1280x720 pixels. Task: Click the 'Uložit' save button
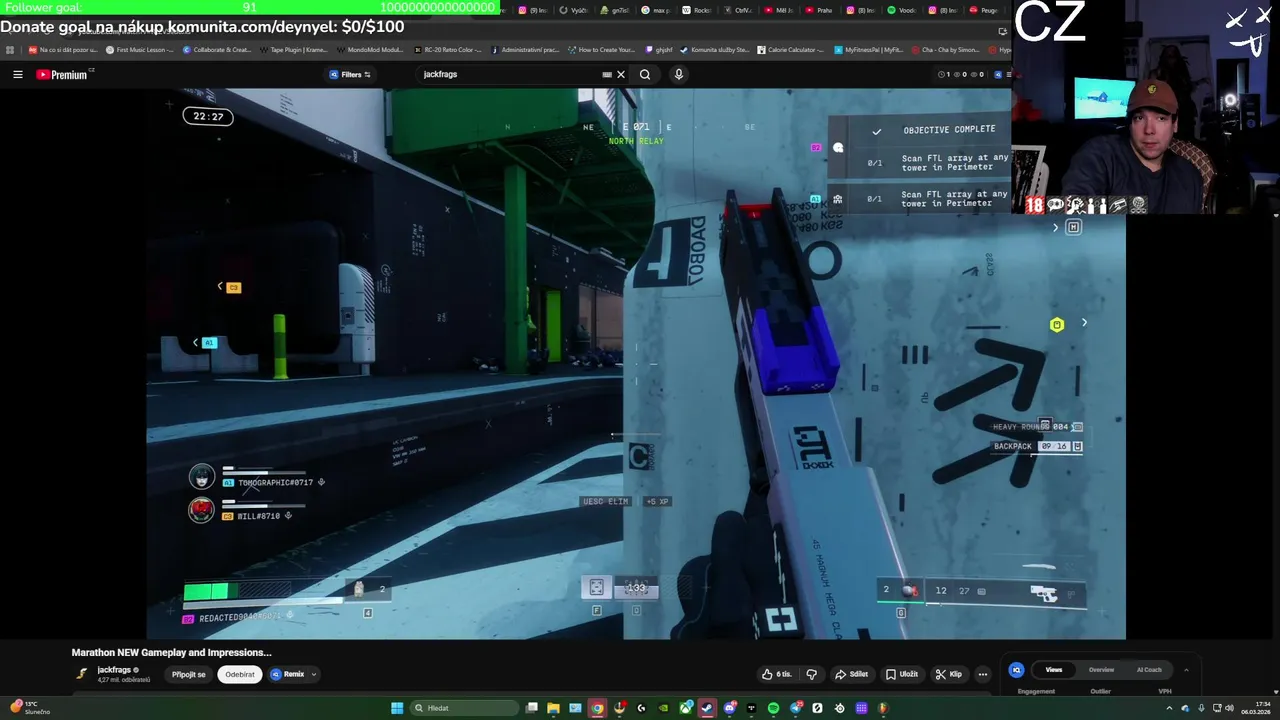[902, 674]
